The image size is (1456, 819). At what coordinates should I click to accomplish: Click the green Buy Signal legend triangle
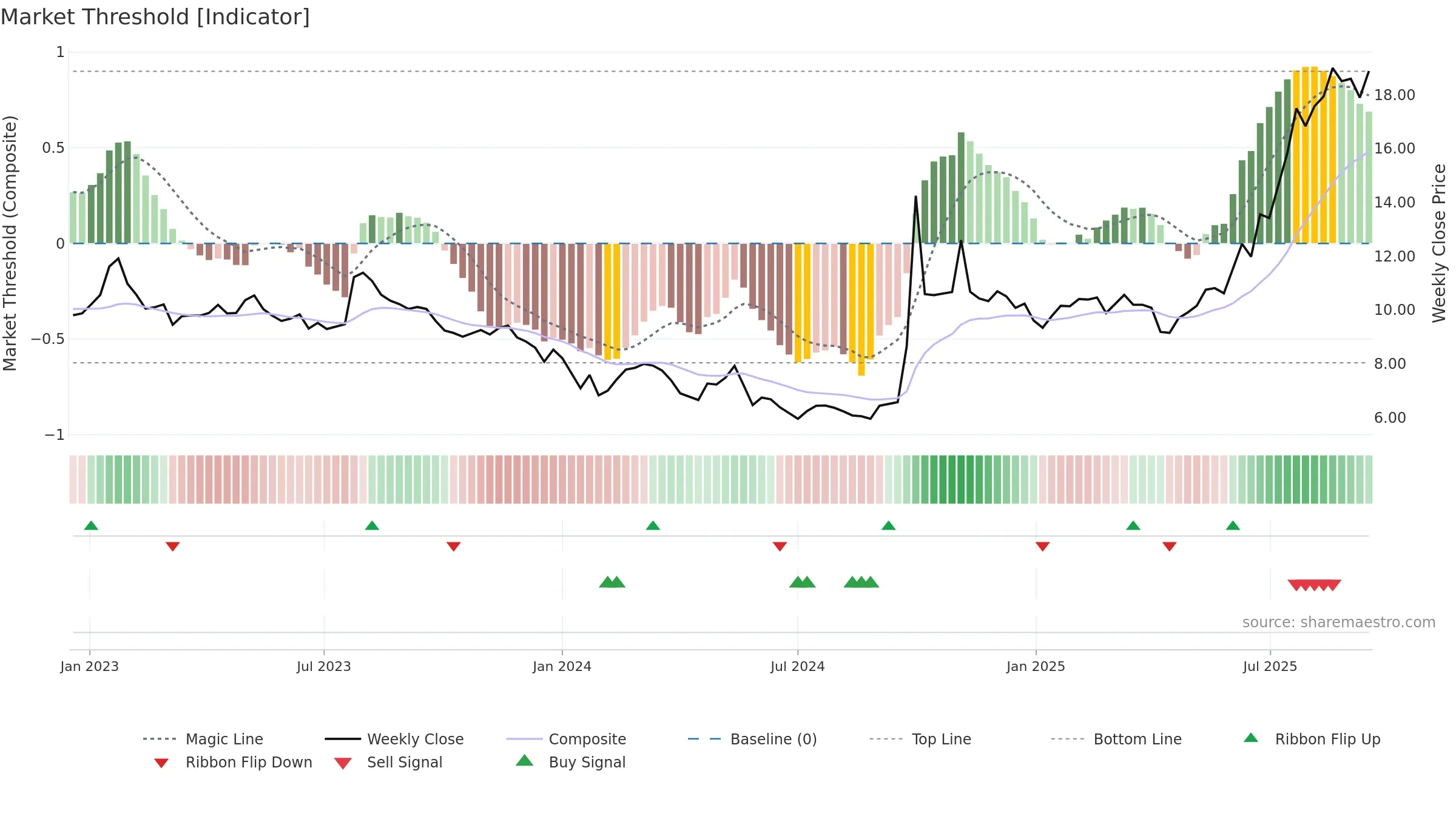pyautogui.click(x=525, y=760)
